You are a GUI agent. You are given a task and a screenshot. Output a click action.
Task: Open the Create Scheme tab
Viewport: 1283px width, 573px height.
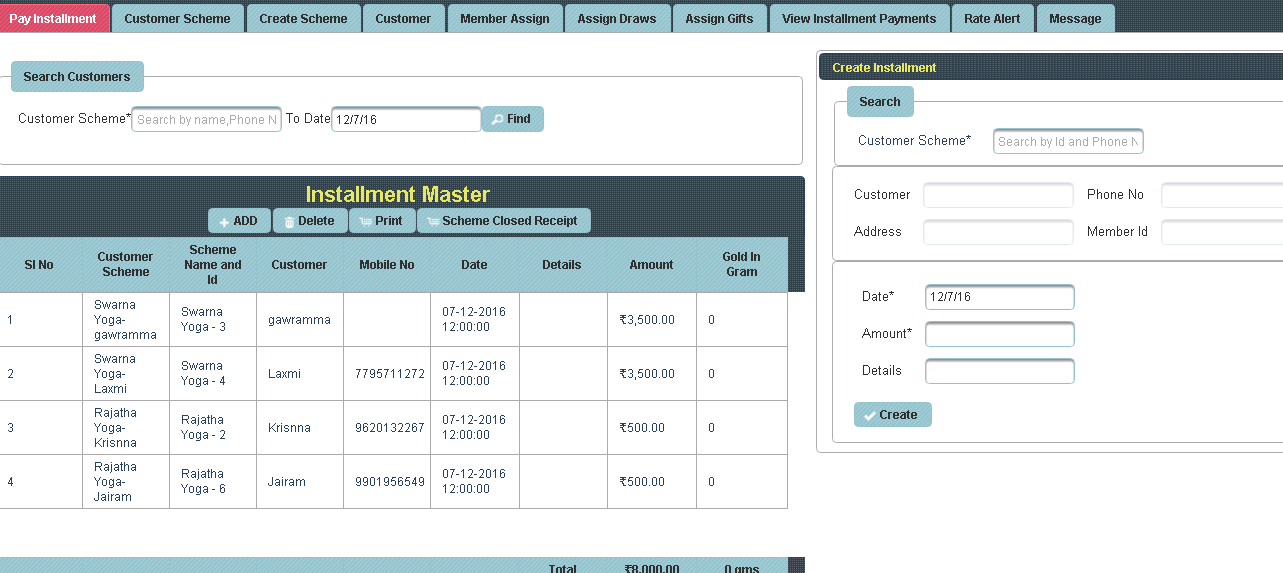pyautogui.click(x=303, y=18)
